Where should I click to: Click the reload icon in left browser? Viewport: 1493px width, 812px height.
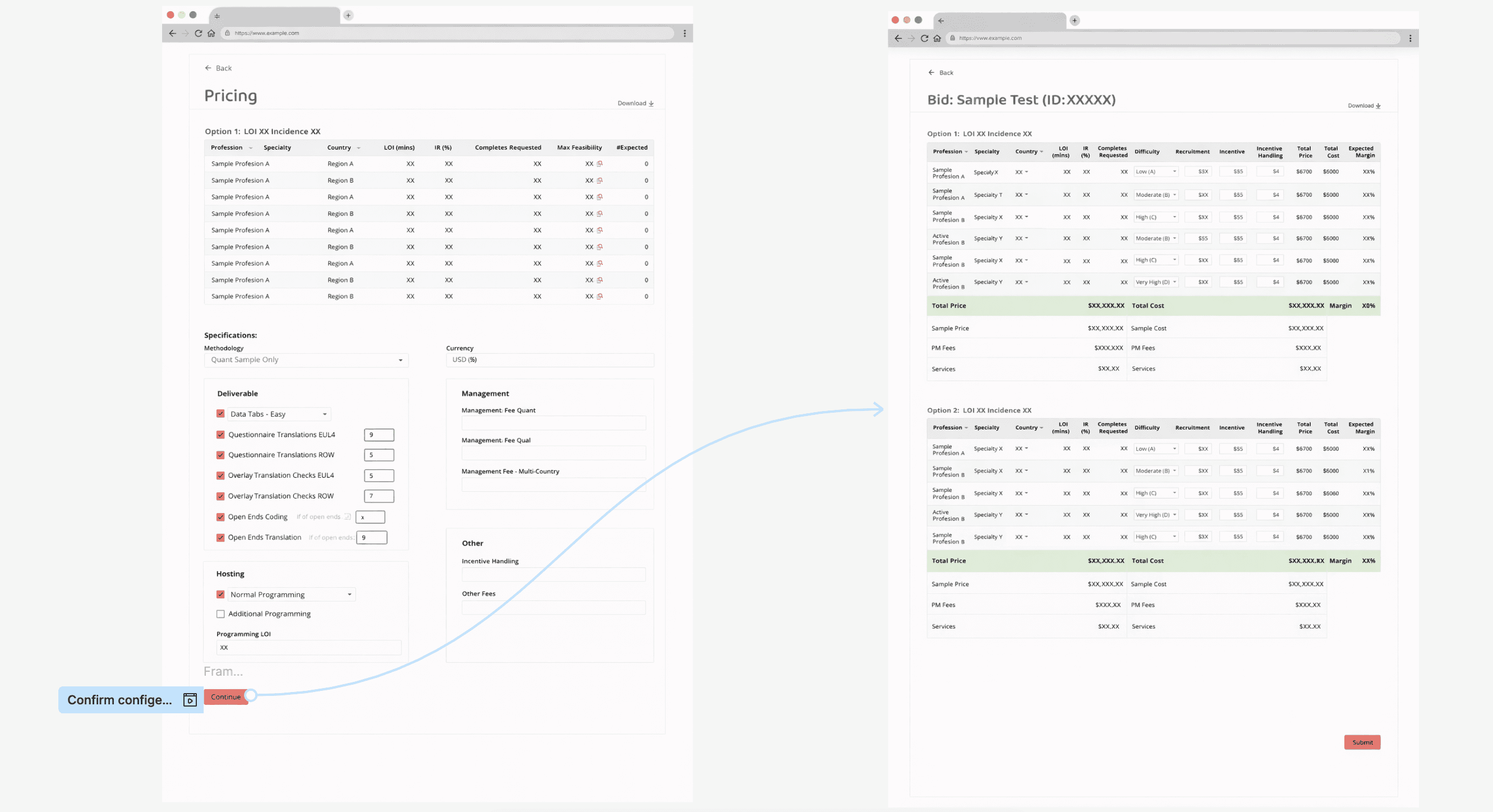click(198, 33)
